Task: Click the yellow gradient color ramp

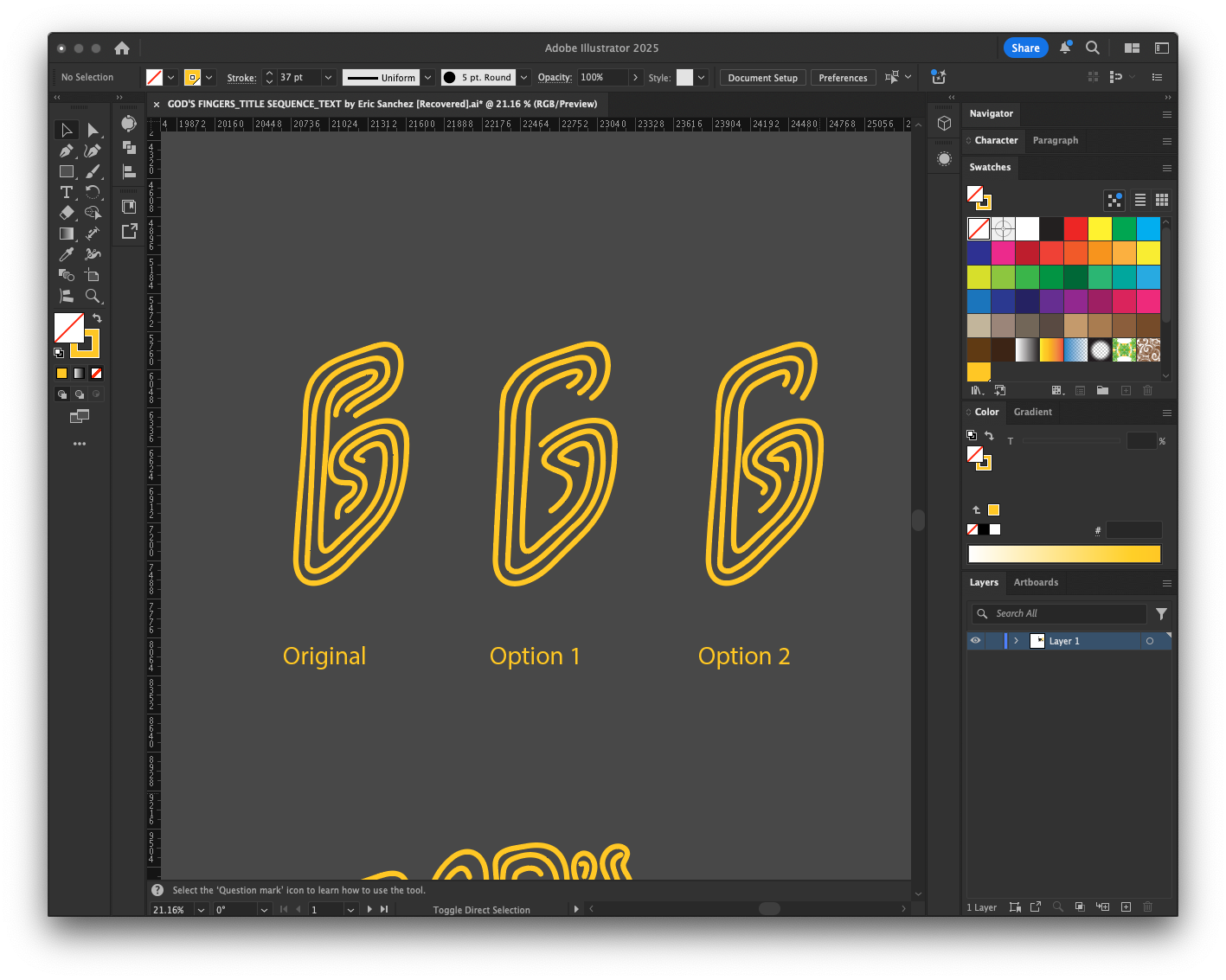Action: (x=1064, y=554)
